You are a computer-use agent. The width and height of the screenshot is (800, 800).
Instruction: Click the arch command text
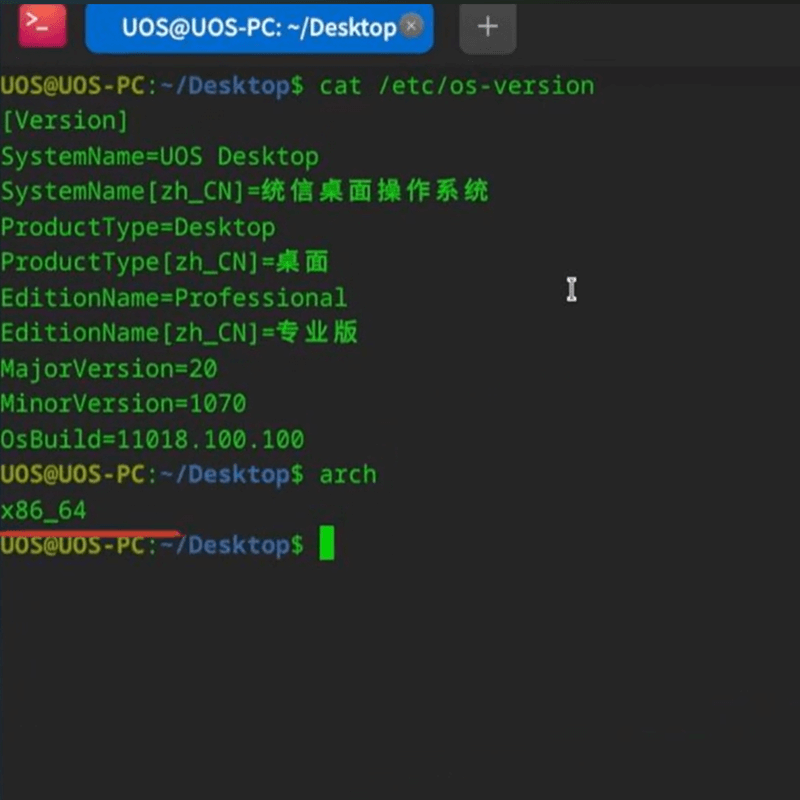point(348,475)
